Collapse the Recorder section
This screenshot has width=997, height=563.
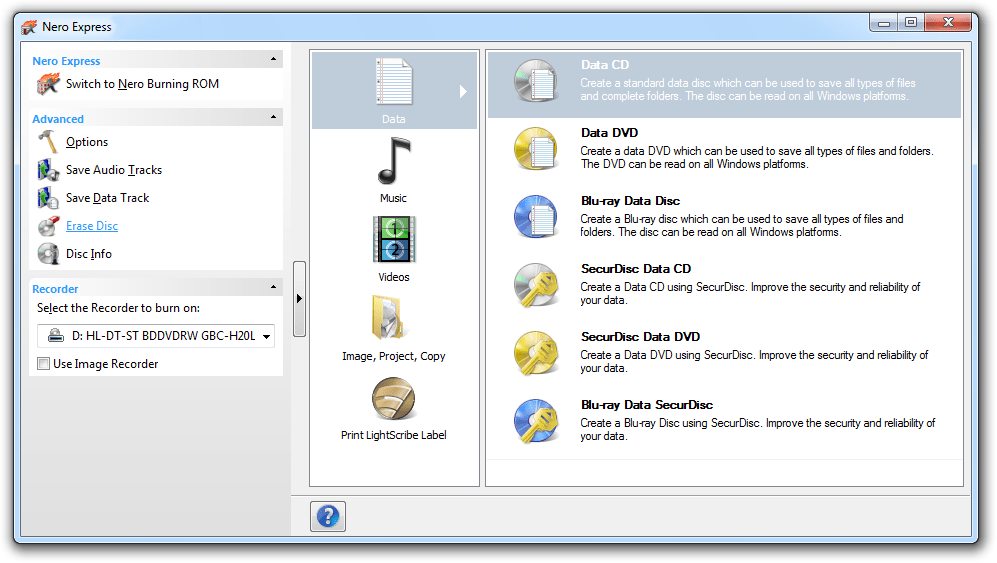click(273, 288)
